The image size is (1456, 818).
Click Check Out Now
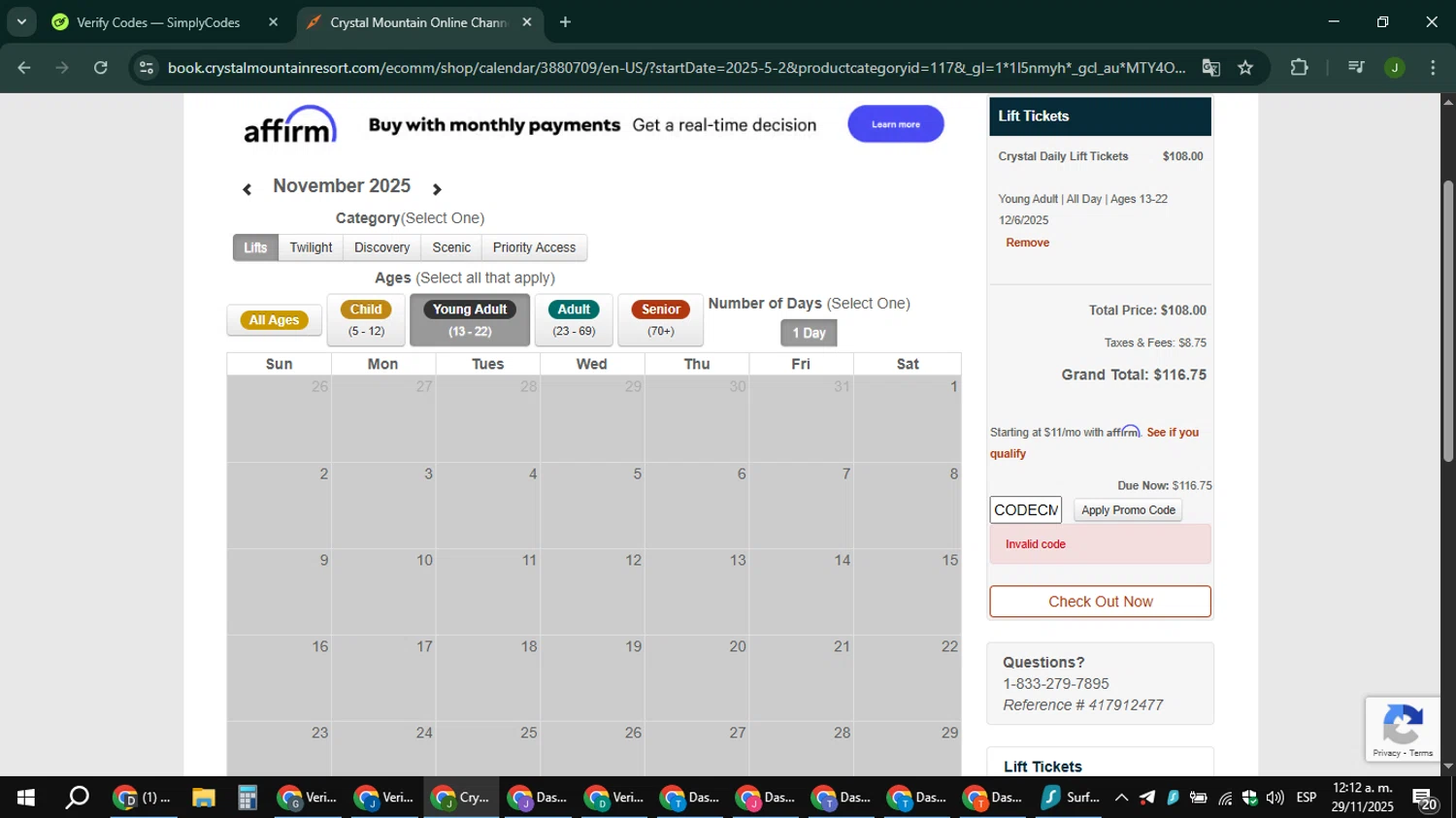[x=1100, y=602]
